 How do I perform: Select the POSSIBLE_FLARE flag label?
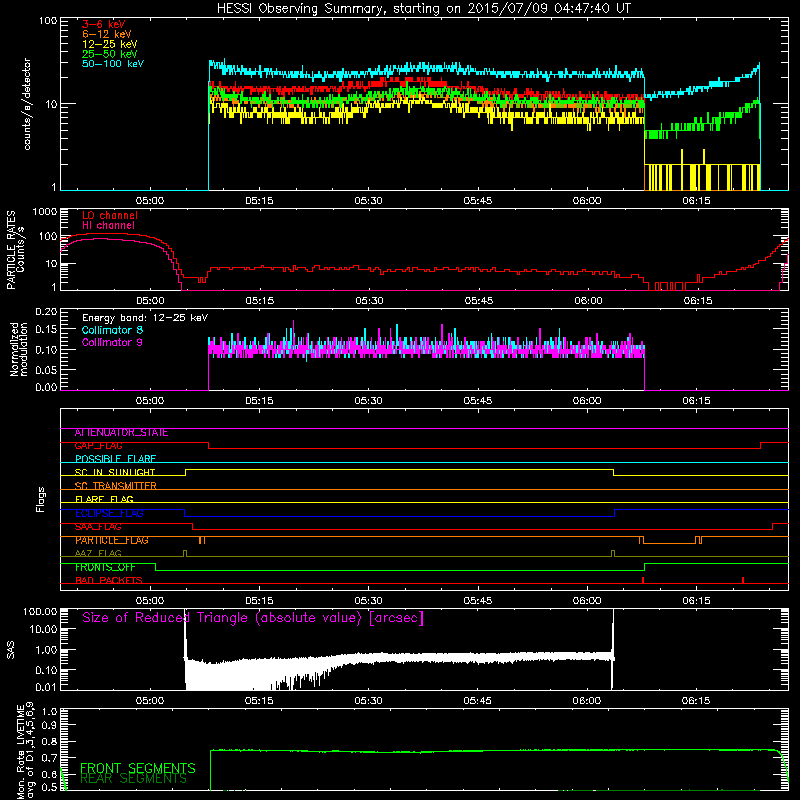115,459
